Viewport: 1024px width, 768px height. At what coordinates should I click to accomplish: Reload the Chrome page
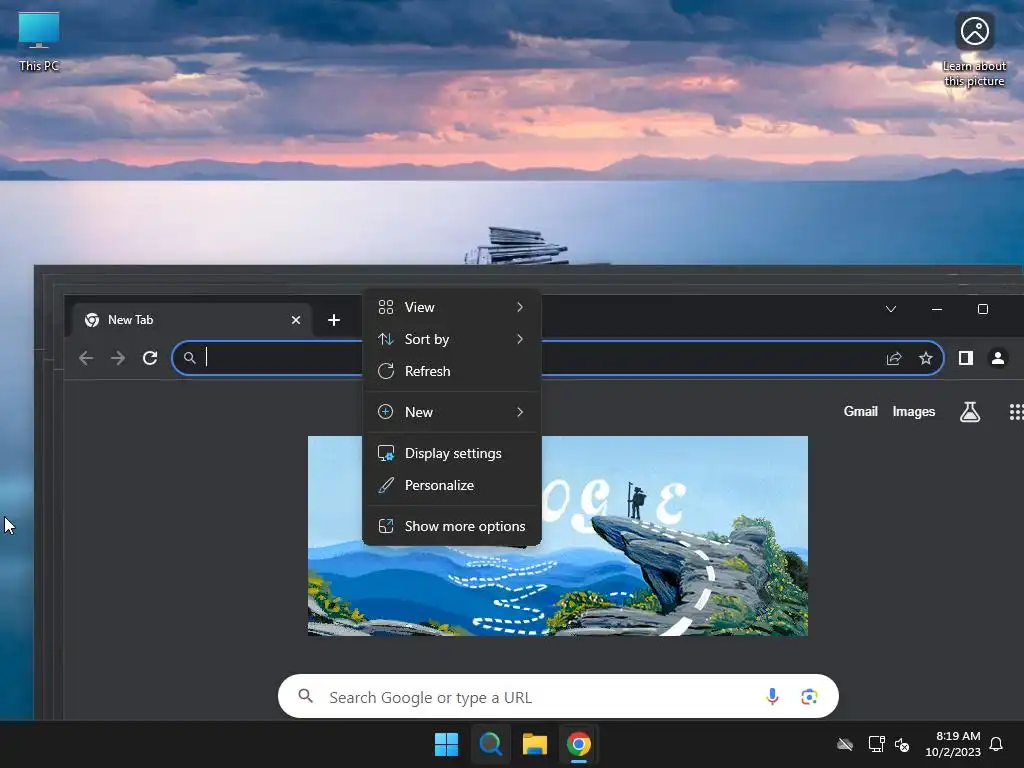click(x=150, y=358)
